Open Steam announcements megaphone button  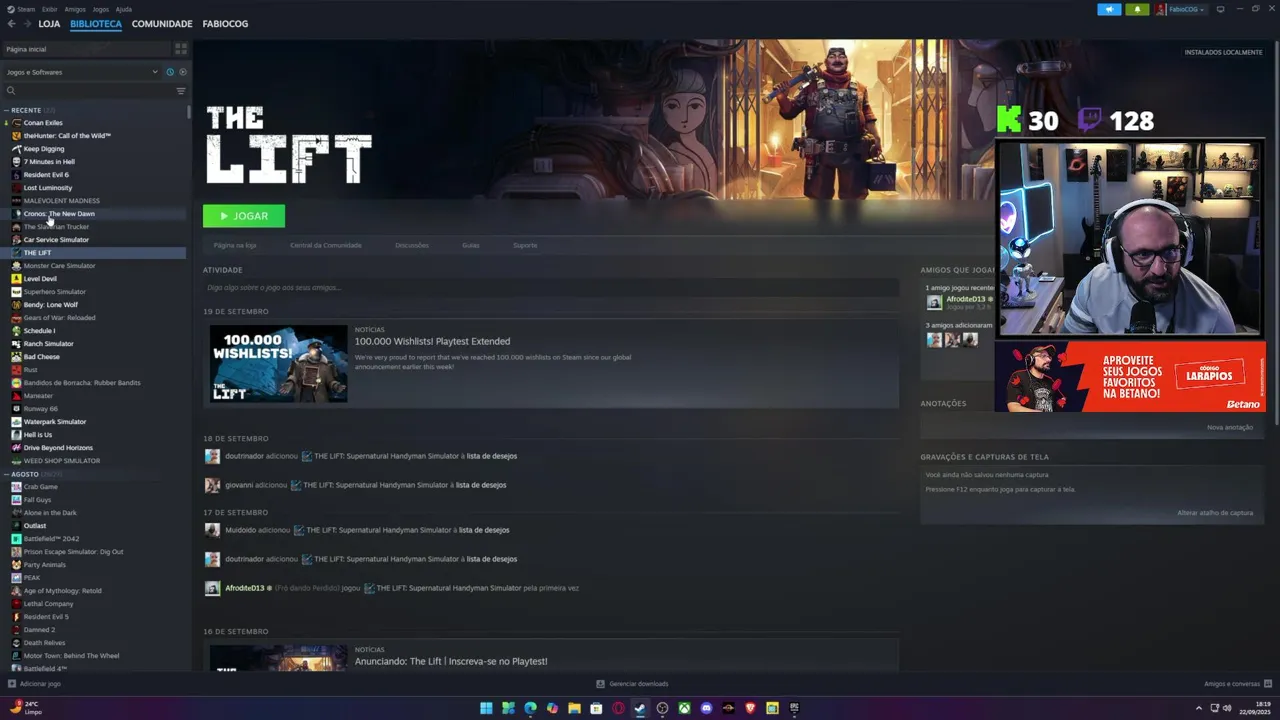pyautogui.click(x=1109, y=9)
